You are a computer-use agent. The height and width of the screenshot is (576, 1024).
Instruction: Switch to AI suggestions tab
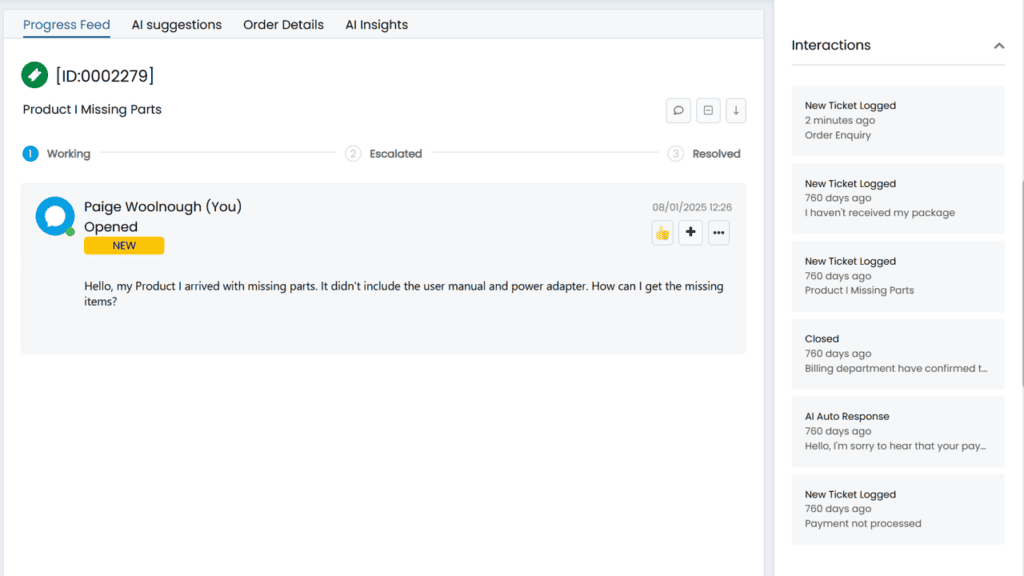(176, 25)
